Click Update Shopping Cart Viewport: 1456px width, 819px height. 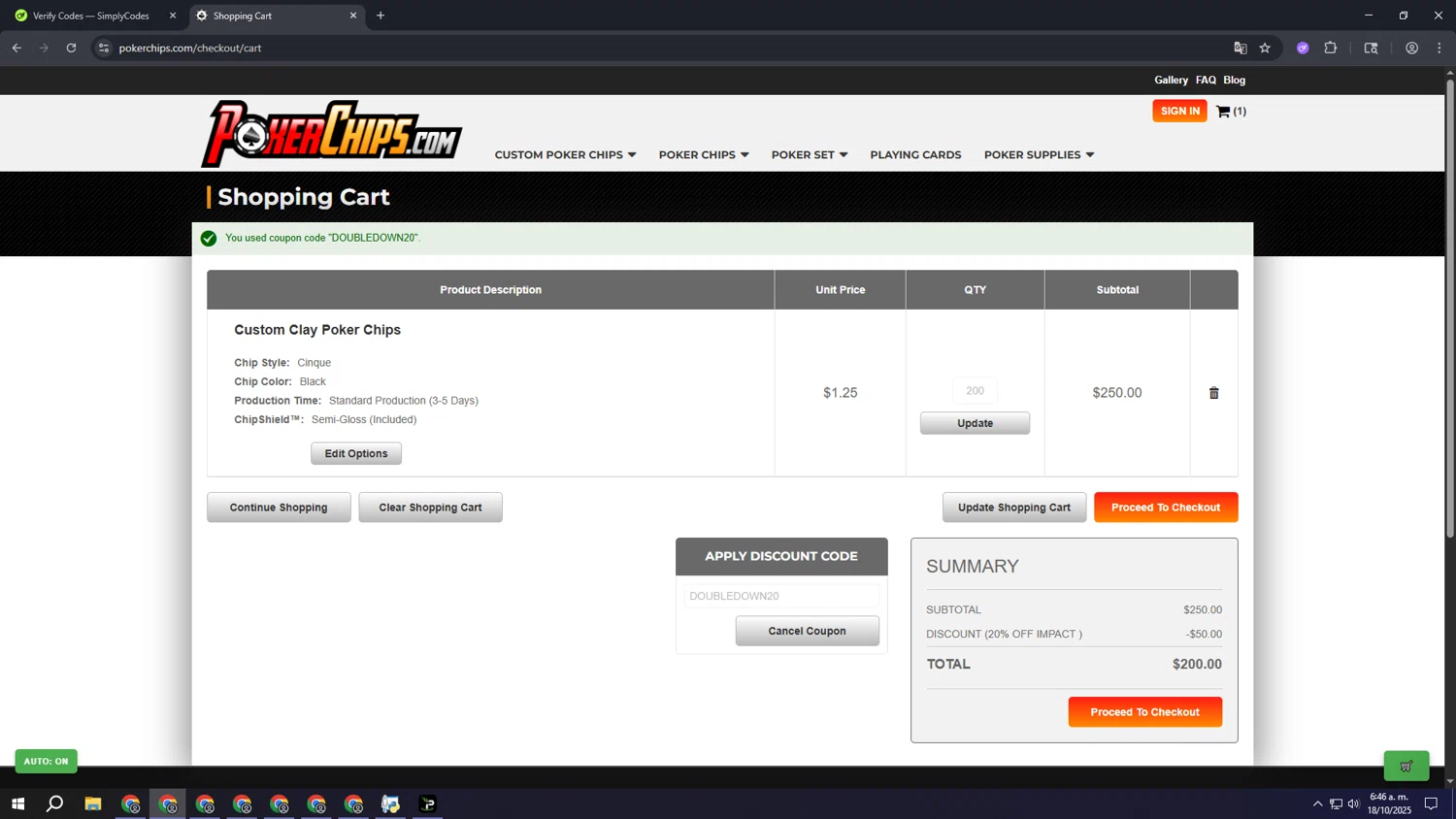[x=1014, y=508]
